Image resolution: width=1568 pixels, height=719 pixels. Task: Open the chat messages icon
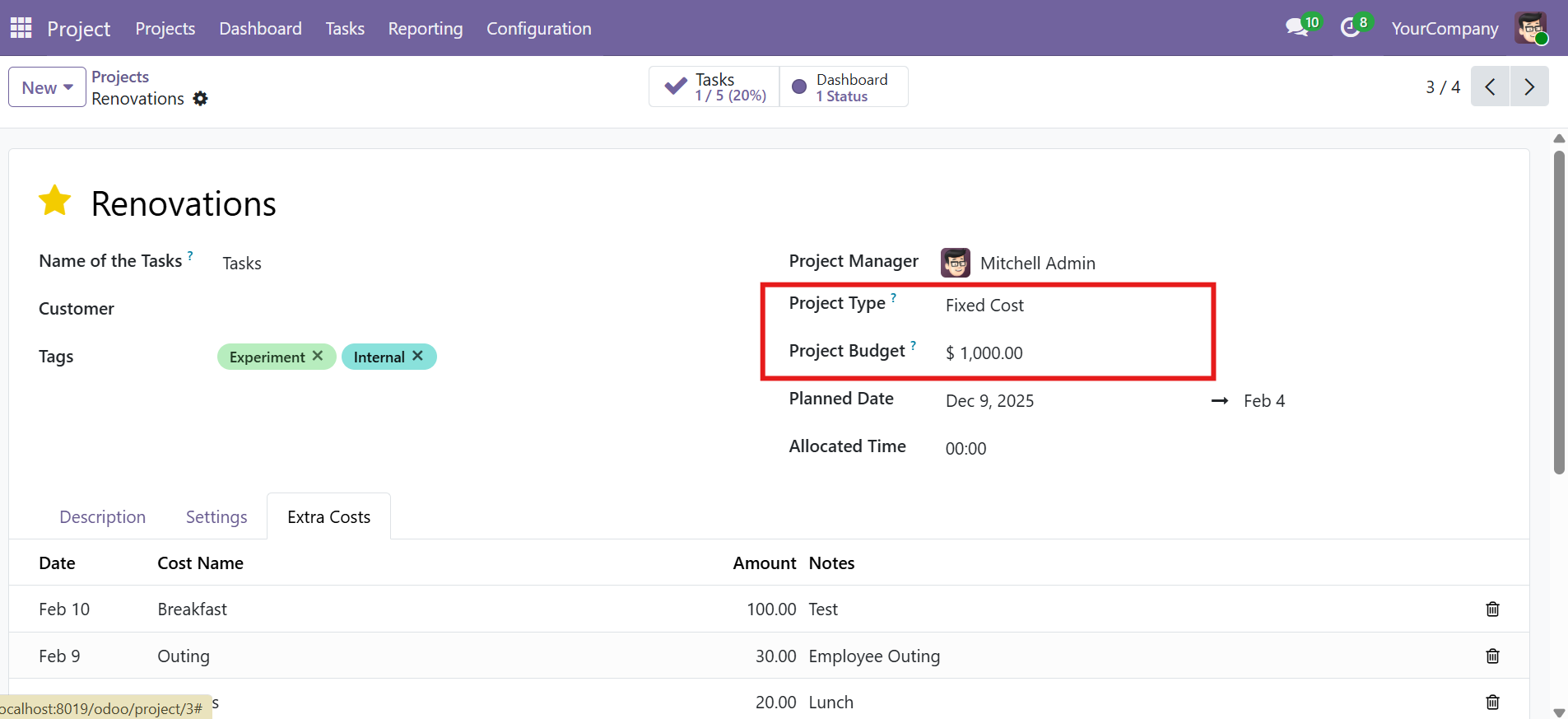pyautogui.click(x=1296, y=27)
